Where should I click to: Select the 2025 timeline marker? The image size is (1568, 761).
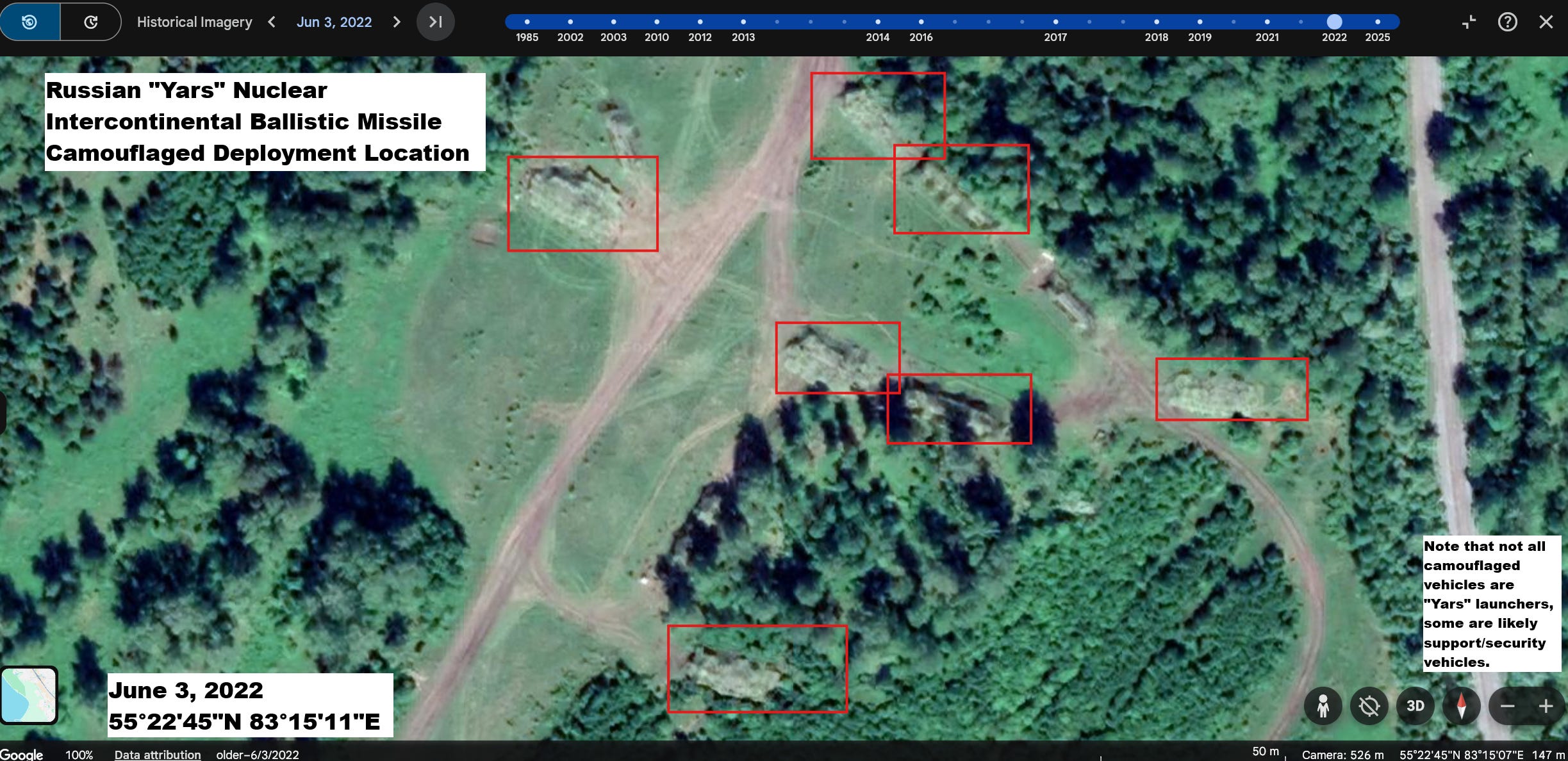pos(1377,22)
